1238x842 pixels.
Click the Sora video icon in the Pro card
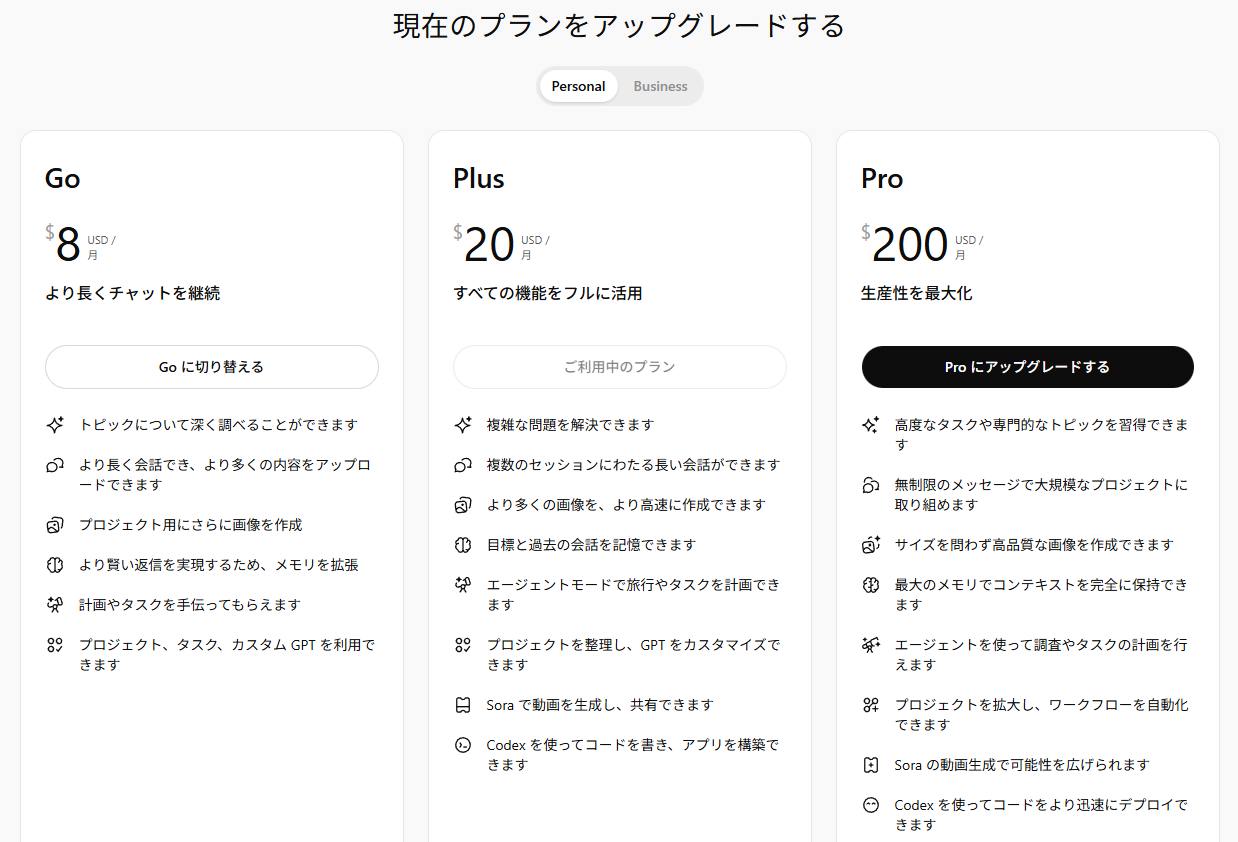pos(871,764)
